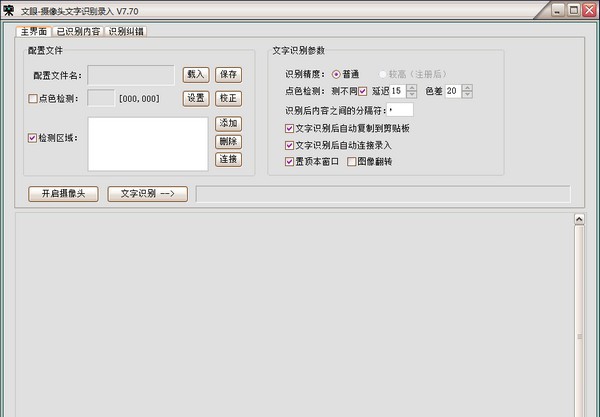600x417 pixels.
Task: Click the 点色检测 color box field
Action: click(x=101, y=98)
